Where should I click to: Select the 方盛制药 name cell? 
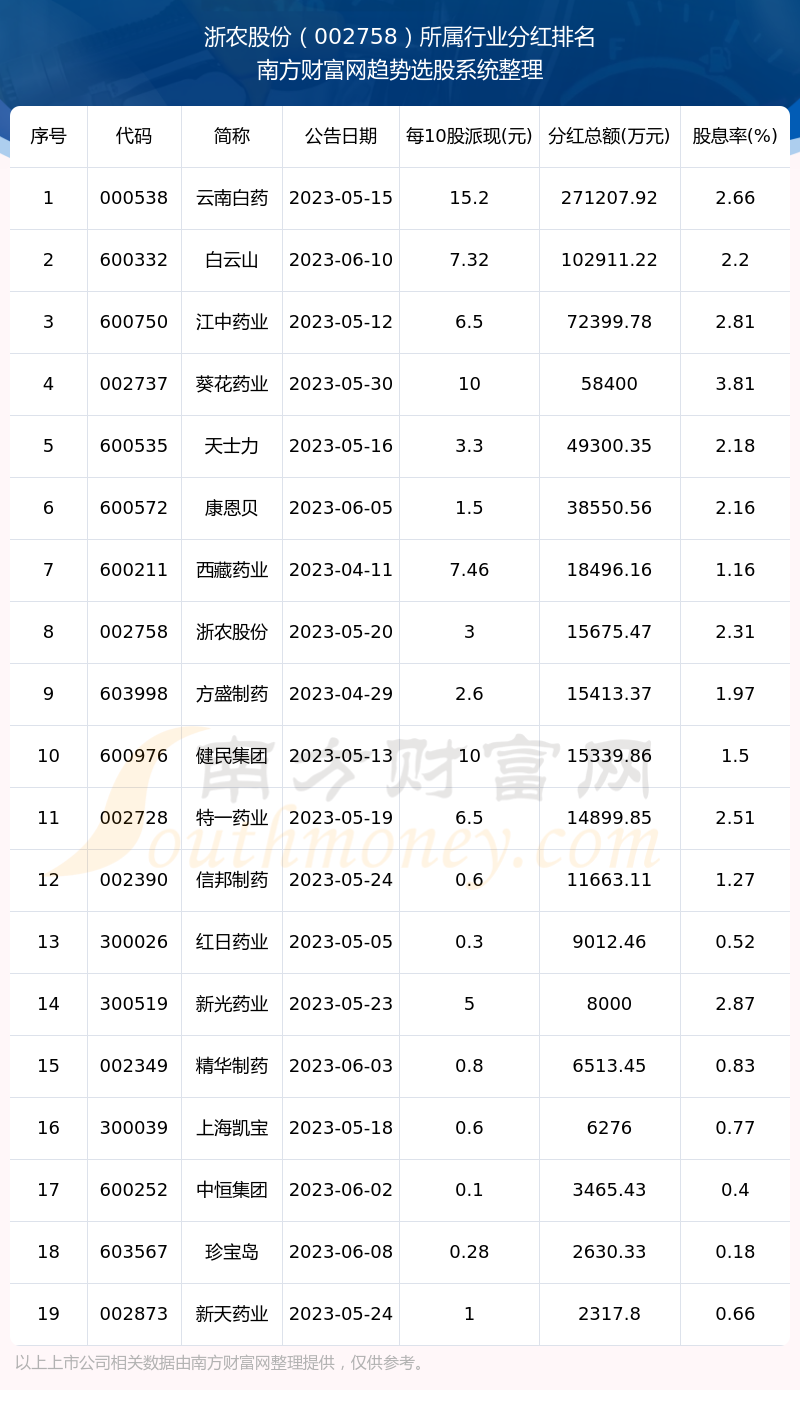click(232, 694)
